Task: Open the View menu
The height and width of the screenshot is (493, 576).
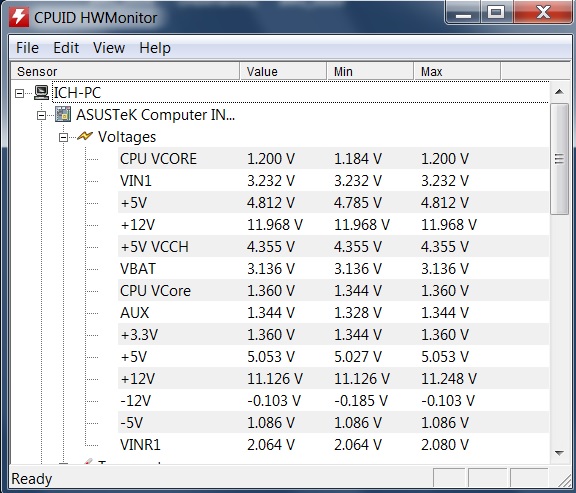Action: coord(109,48)
